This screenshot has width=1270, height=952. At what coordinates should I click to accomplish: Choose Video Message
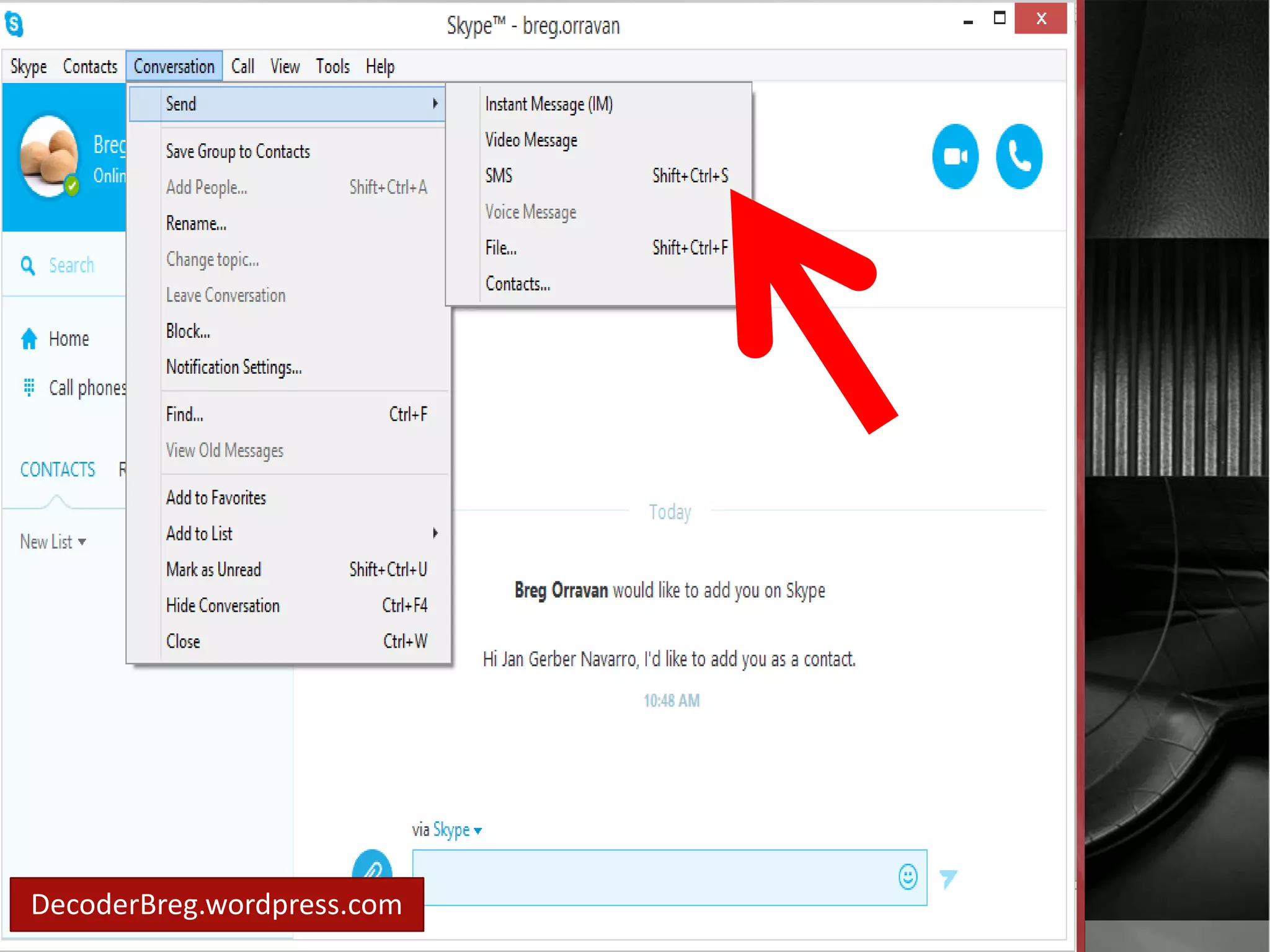531,140
